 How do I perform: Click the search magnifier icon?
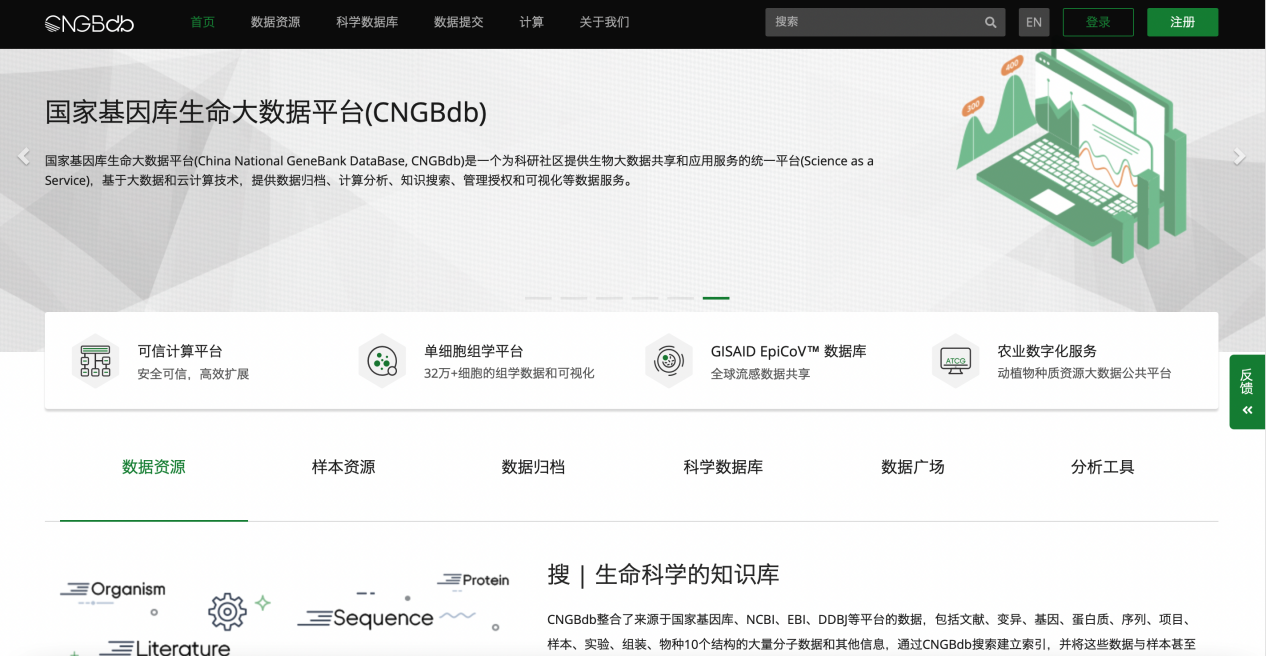990,22
